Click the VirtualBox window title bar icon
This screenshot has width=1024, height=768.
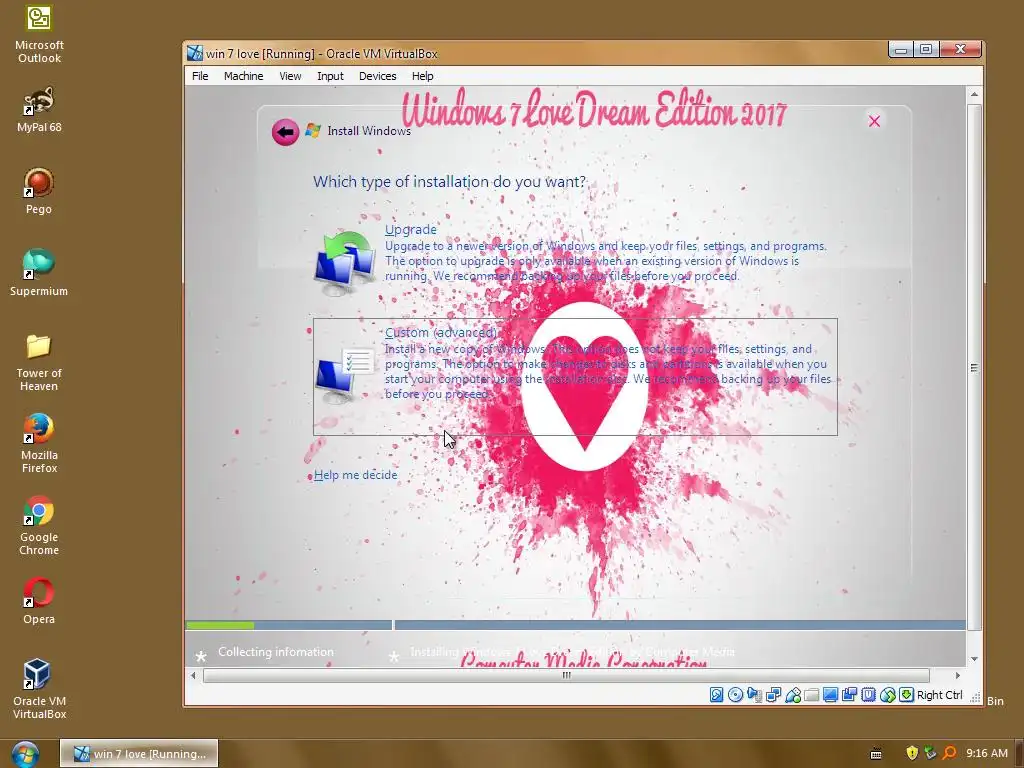(195, 53)
